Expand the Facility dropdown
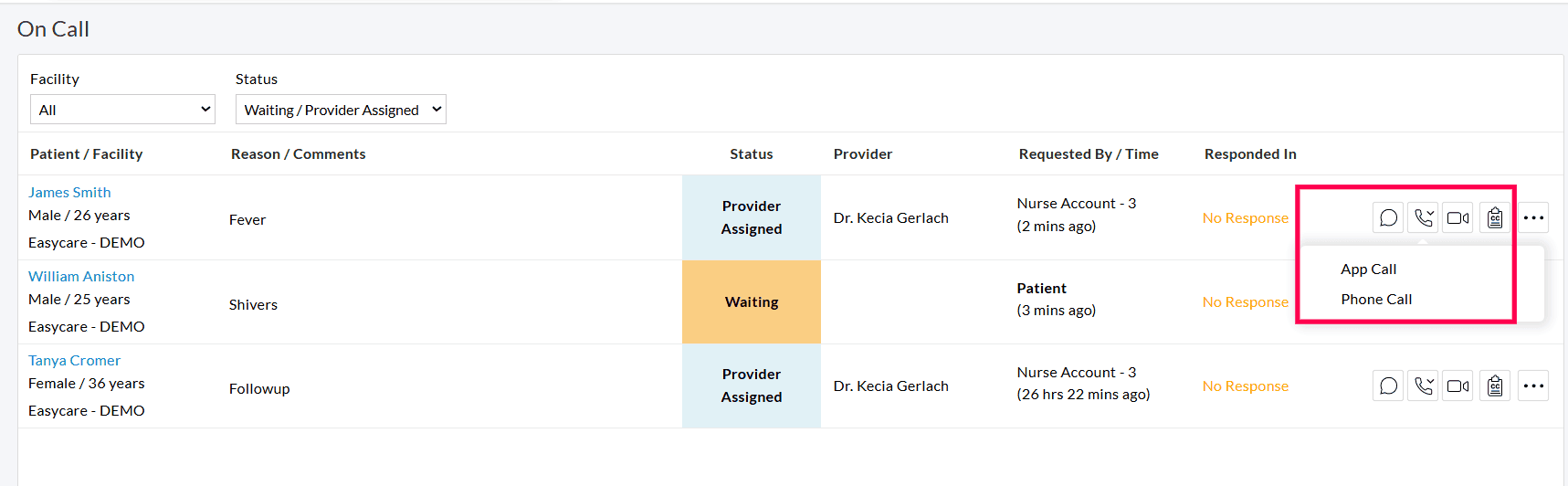The image size is (1568, 486). pos(122,110)
